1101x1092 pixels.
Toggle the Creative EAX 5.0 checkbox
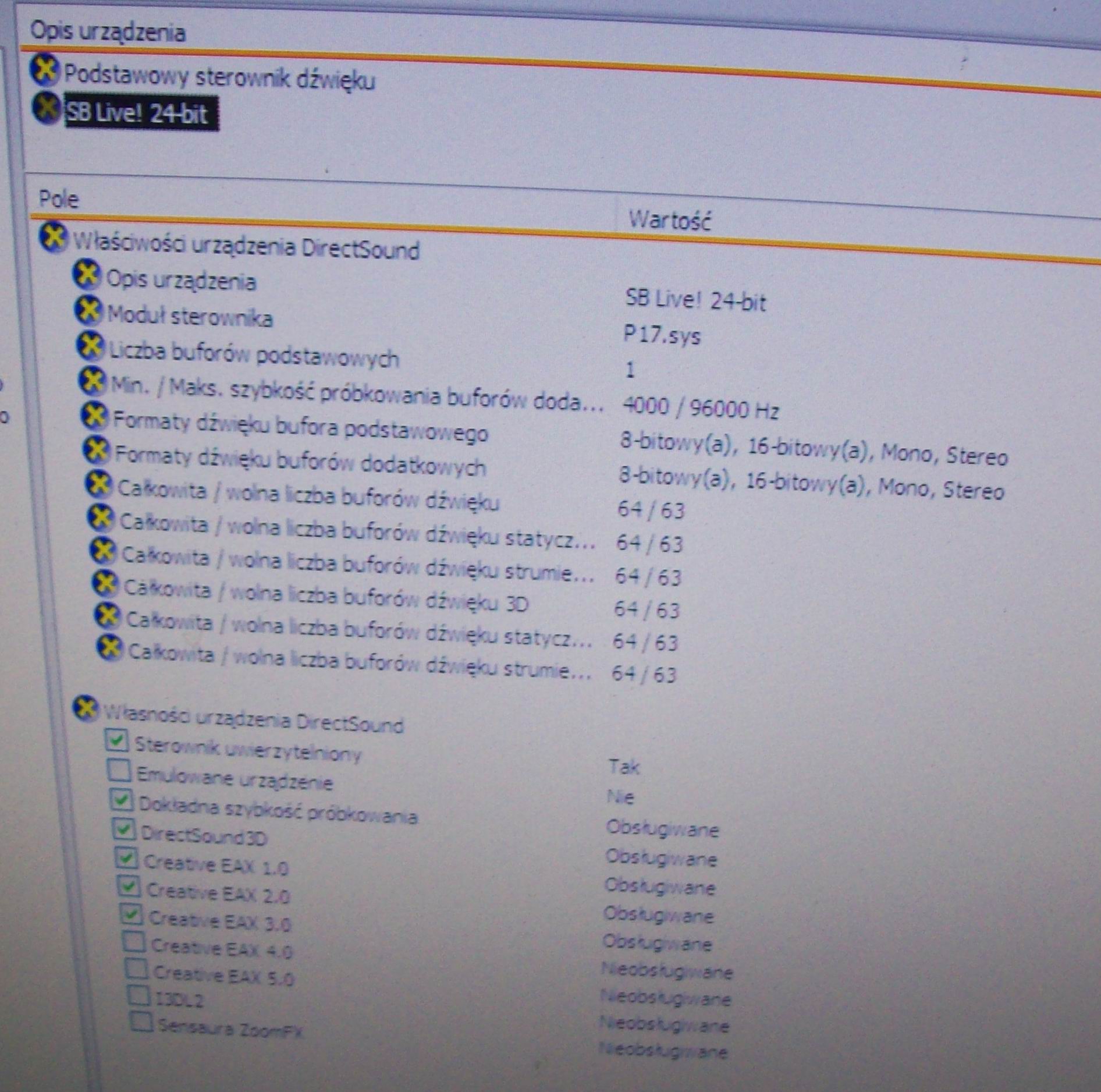pos(137,969)
